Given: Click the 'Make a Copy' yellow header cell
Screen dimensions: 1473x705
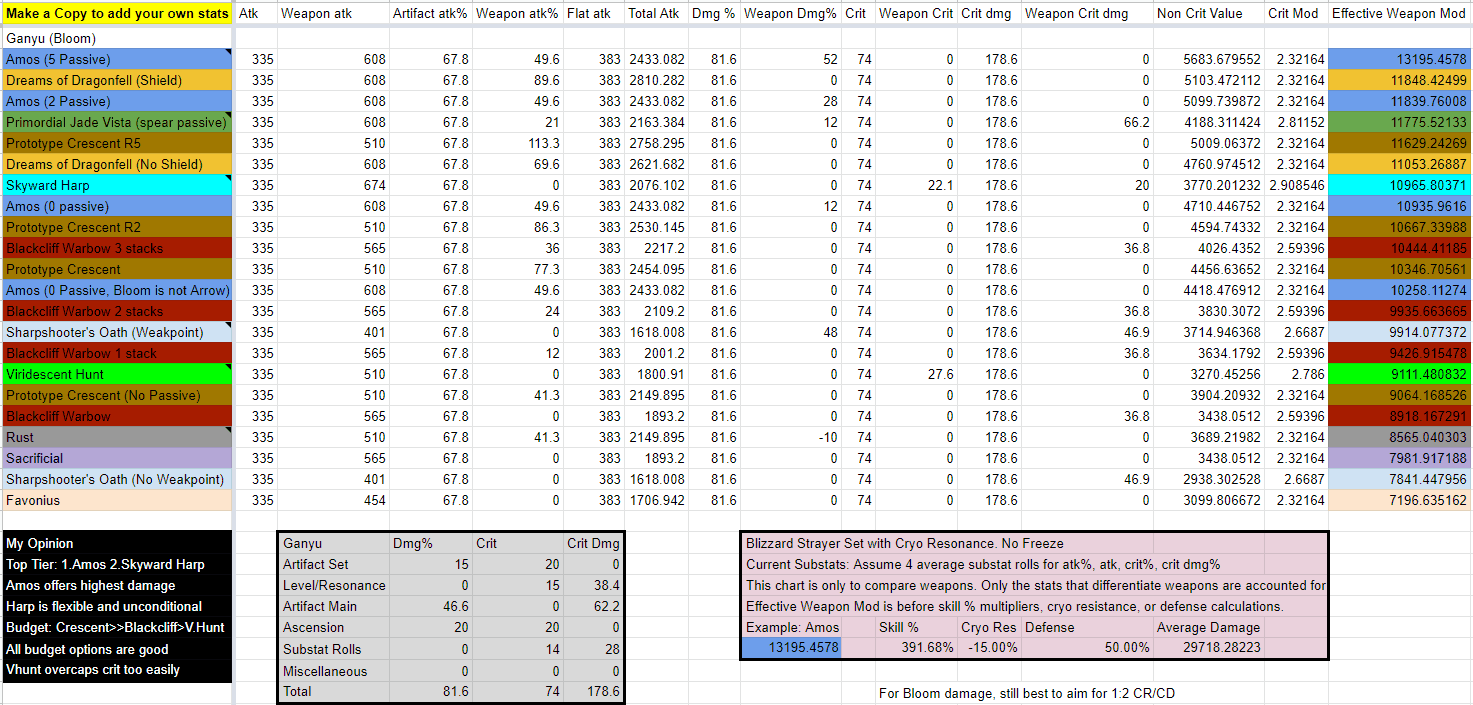Looking at the screenshot, I should [x=117, y=13].
